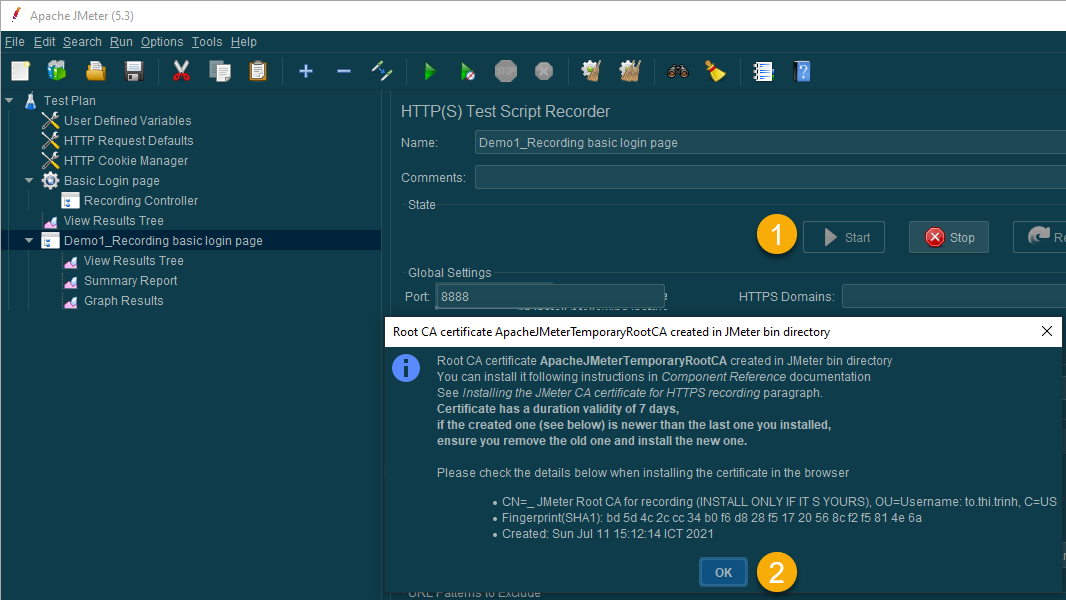Select HTTP Cookie Manager in the tree

[126, 160]
